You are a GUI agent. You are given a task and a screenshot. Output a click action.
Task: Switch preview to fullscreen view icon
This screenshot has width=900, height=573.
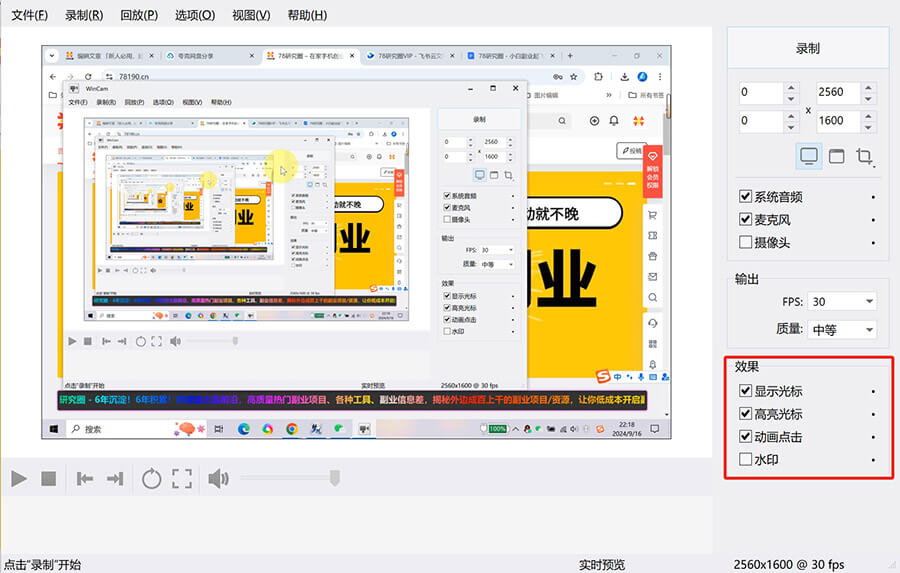(x=181, y=479)
